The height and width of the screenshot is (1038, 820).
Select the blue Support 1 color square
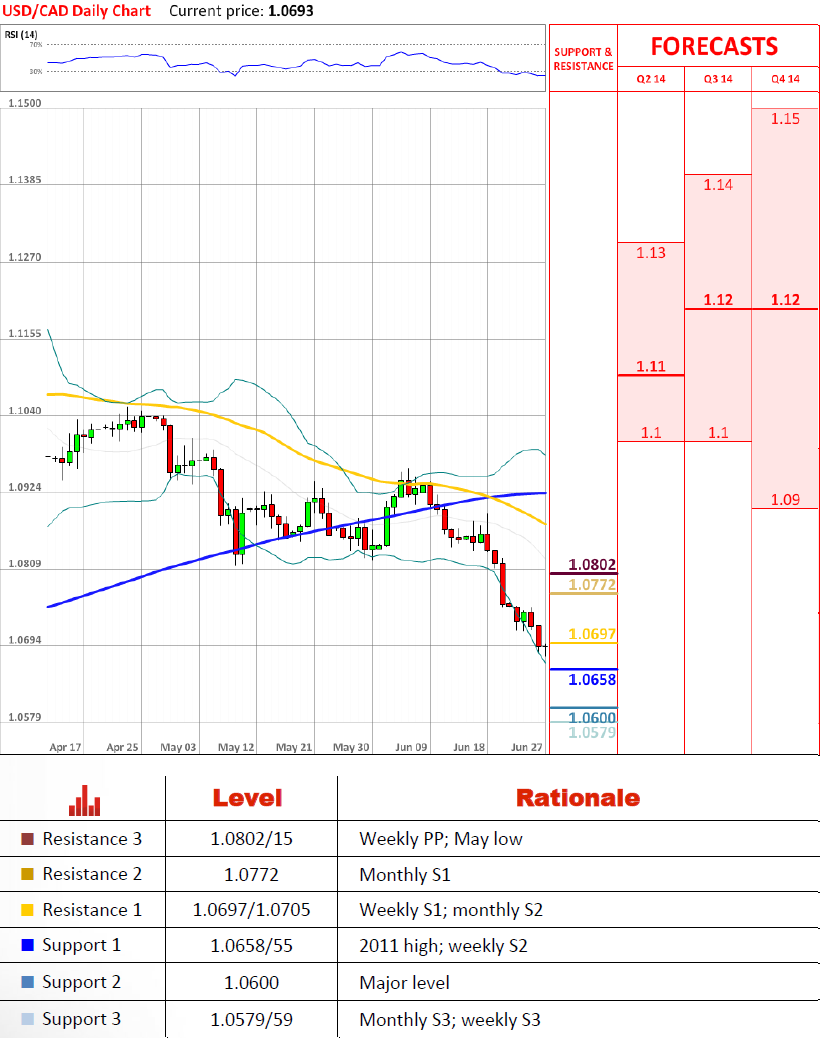pos(27,946)
